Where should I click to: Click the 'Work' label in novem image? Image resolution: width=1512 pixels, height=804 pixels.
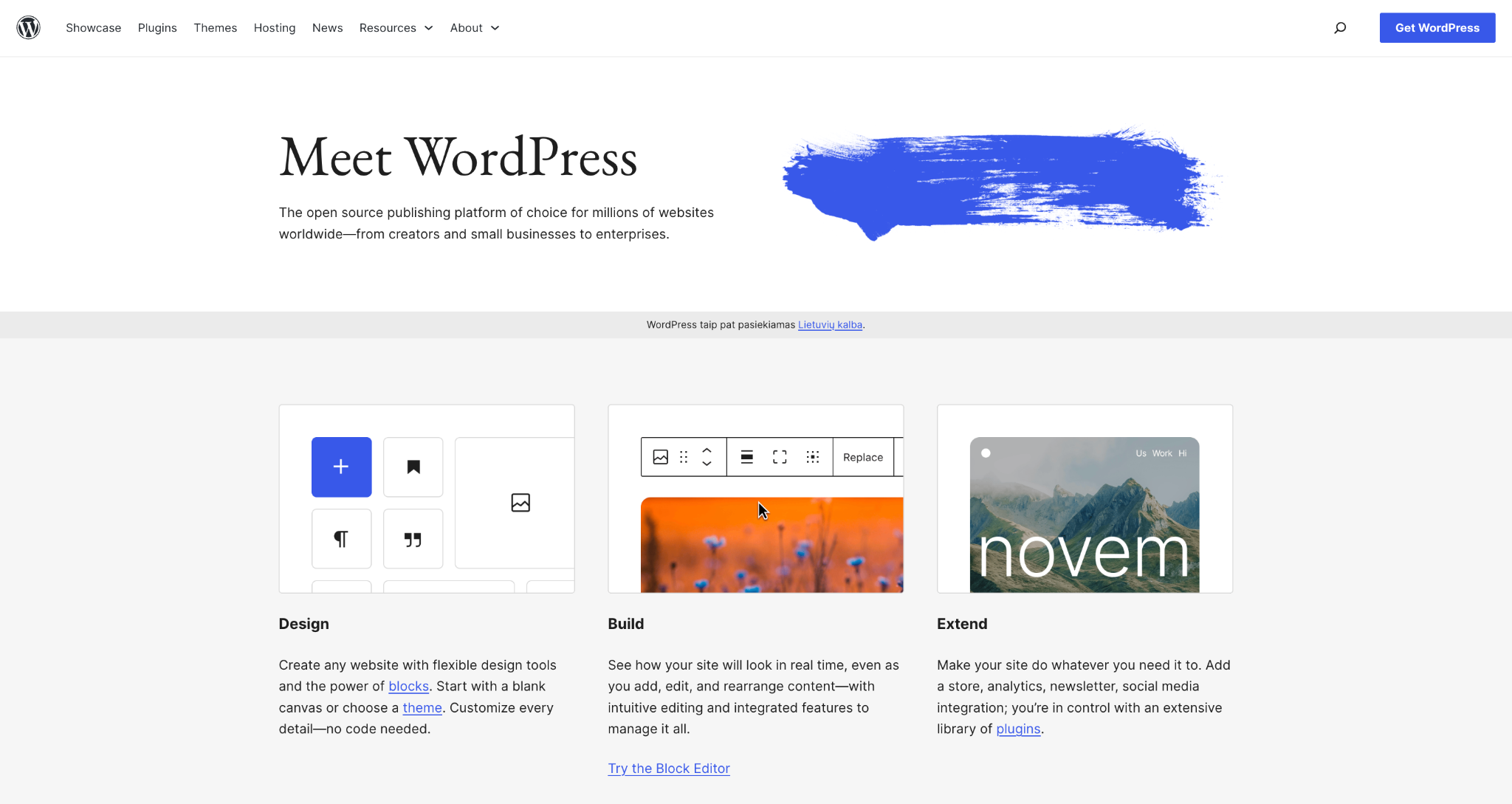click(x=1162, y=453)
